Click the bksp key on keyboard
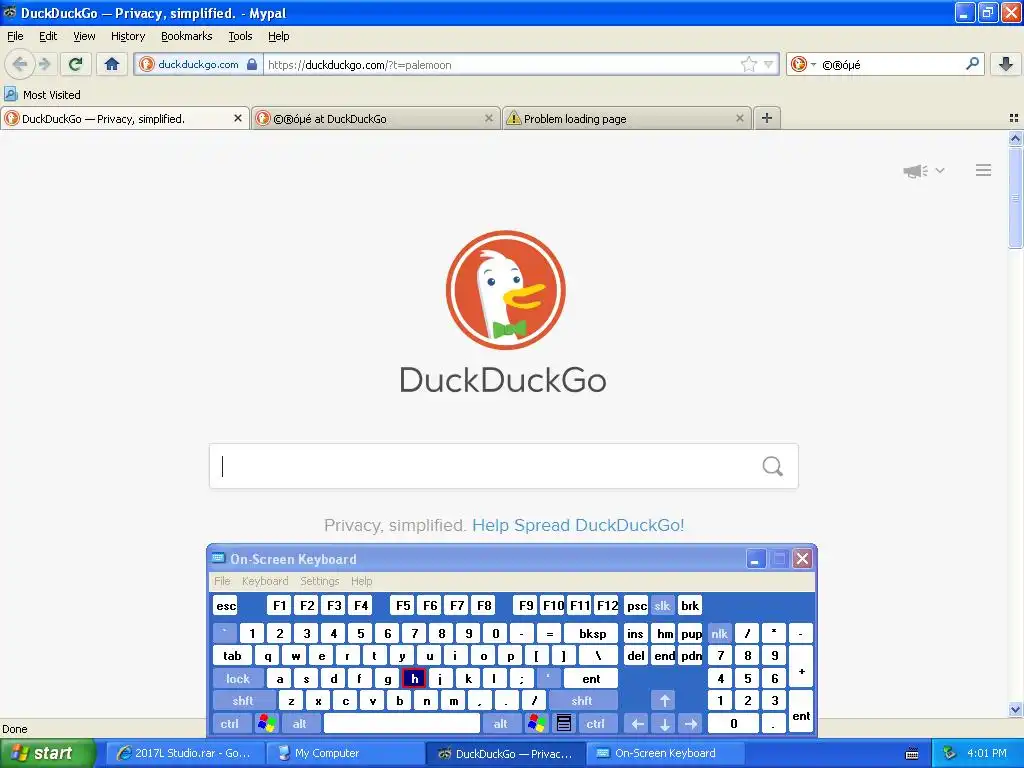Viewport: 1024px width, 768px height. (592, 633)
